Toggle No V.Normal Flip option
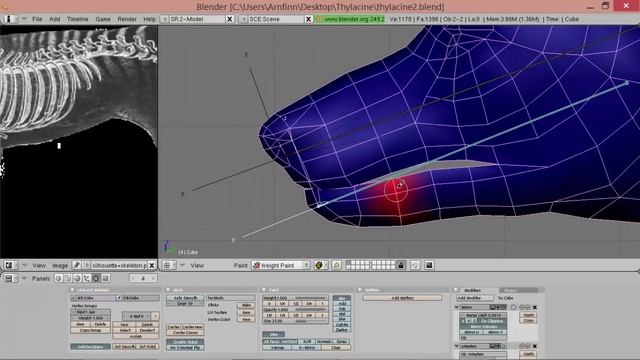The image size is (640, 360). 185,347
